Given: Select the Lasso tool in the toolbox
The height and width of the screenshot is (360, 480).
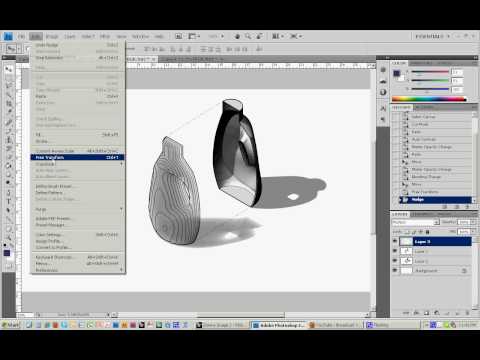Looking at the screenshot, I should point(8,86).
